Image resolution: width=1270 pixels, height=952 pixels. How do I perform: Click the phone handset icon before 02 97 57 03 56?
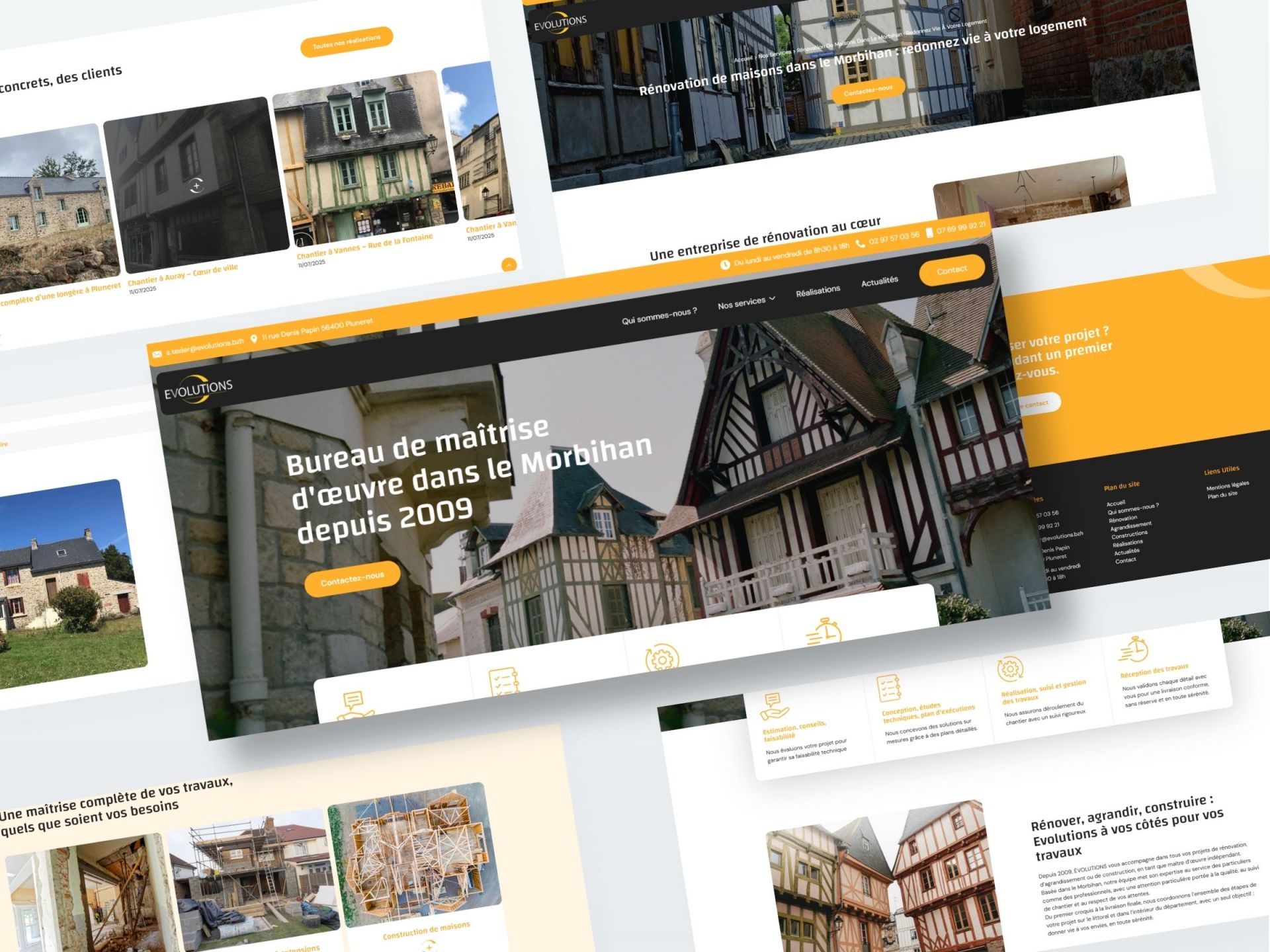pyautogui.click(x=860, y=243)
